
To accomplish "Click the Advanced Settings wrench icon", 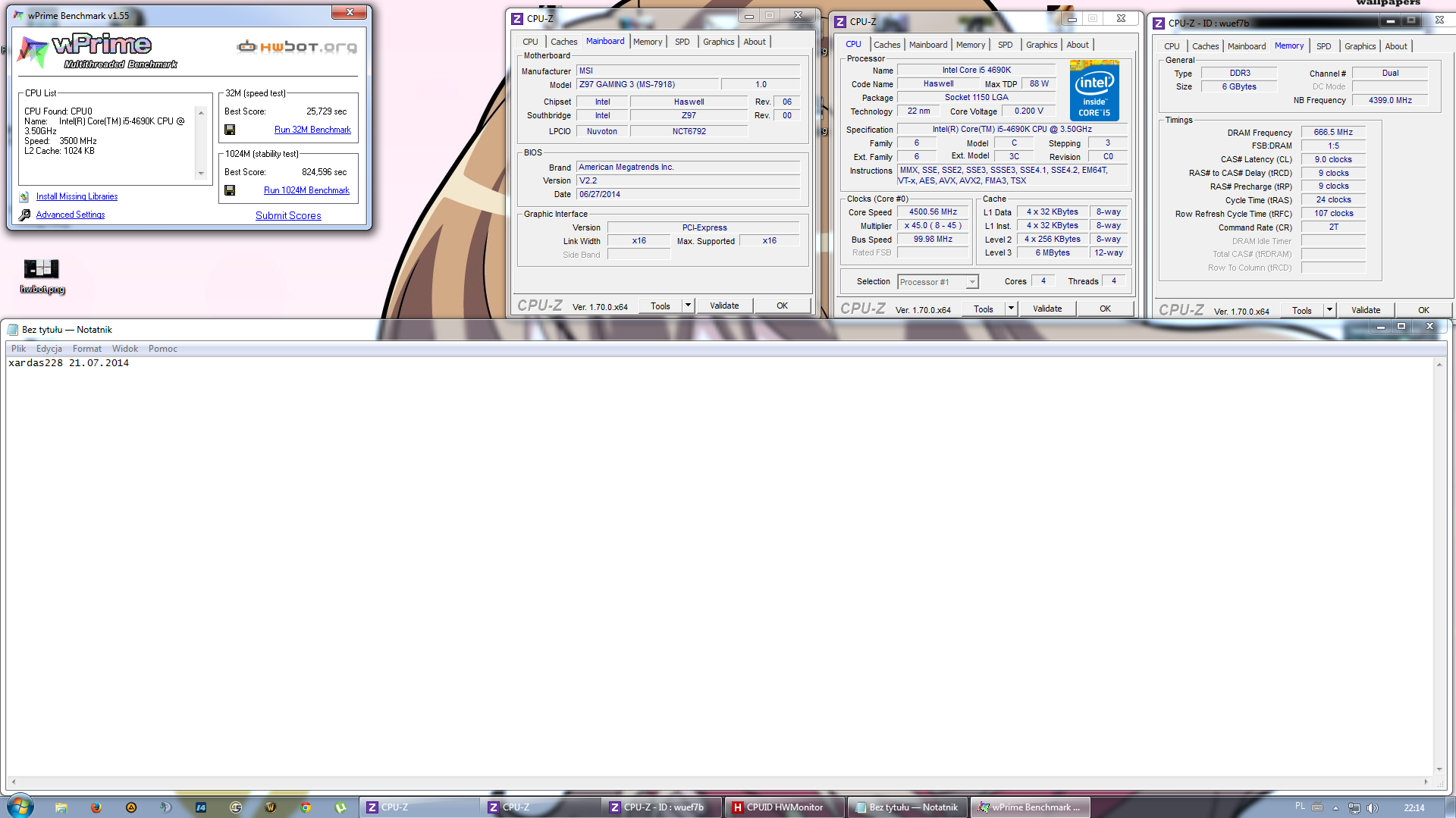I will [24, 215].
